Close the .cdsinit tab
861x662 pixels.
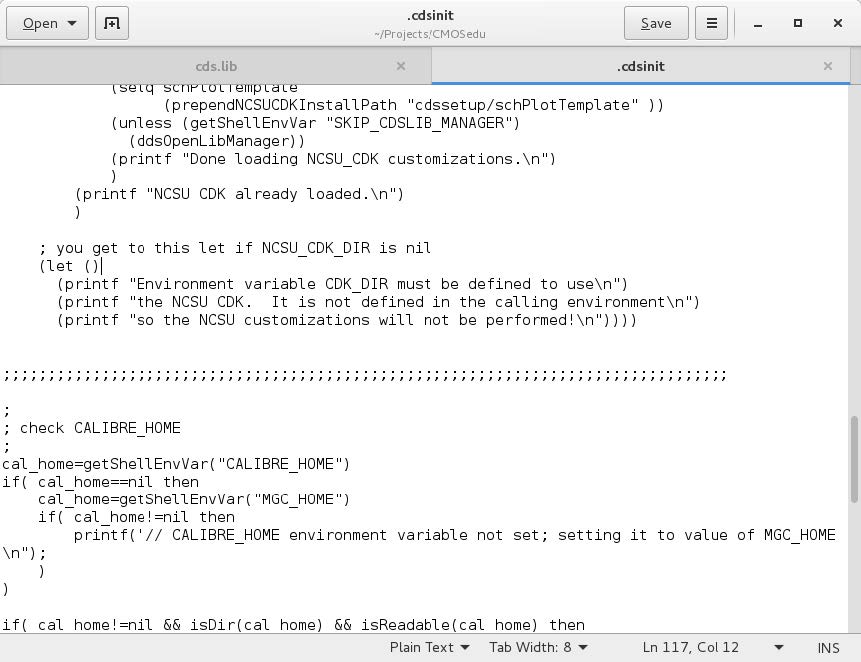click(x=828, y=66)
